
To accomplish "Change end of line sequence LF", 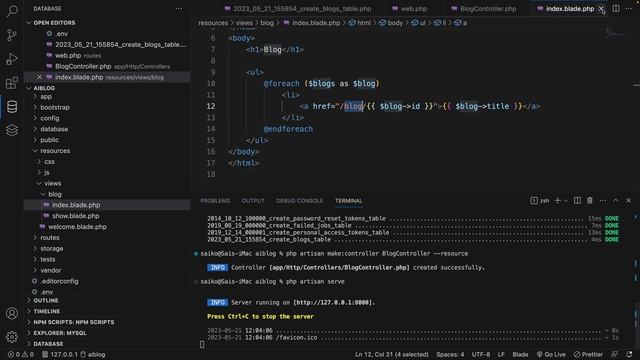I will point(501,354).
